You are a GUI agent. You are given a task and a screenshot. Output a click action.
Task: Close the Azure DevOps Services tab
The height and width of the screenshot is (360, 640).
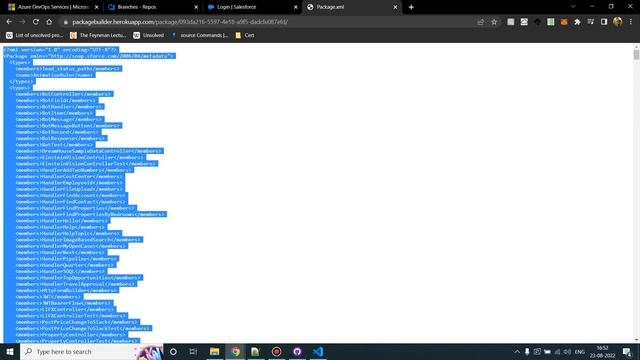(x=96, y=7)
